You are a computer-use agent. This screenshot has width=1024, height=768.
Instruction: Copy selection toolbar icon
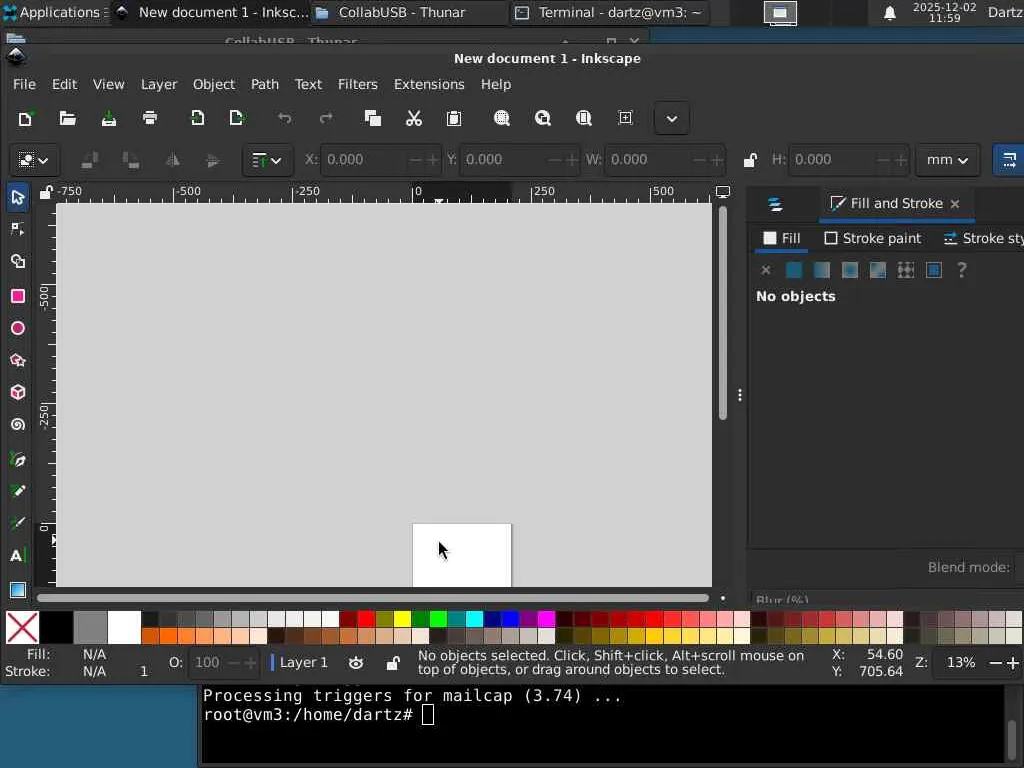[373, 118]
